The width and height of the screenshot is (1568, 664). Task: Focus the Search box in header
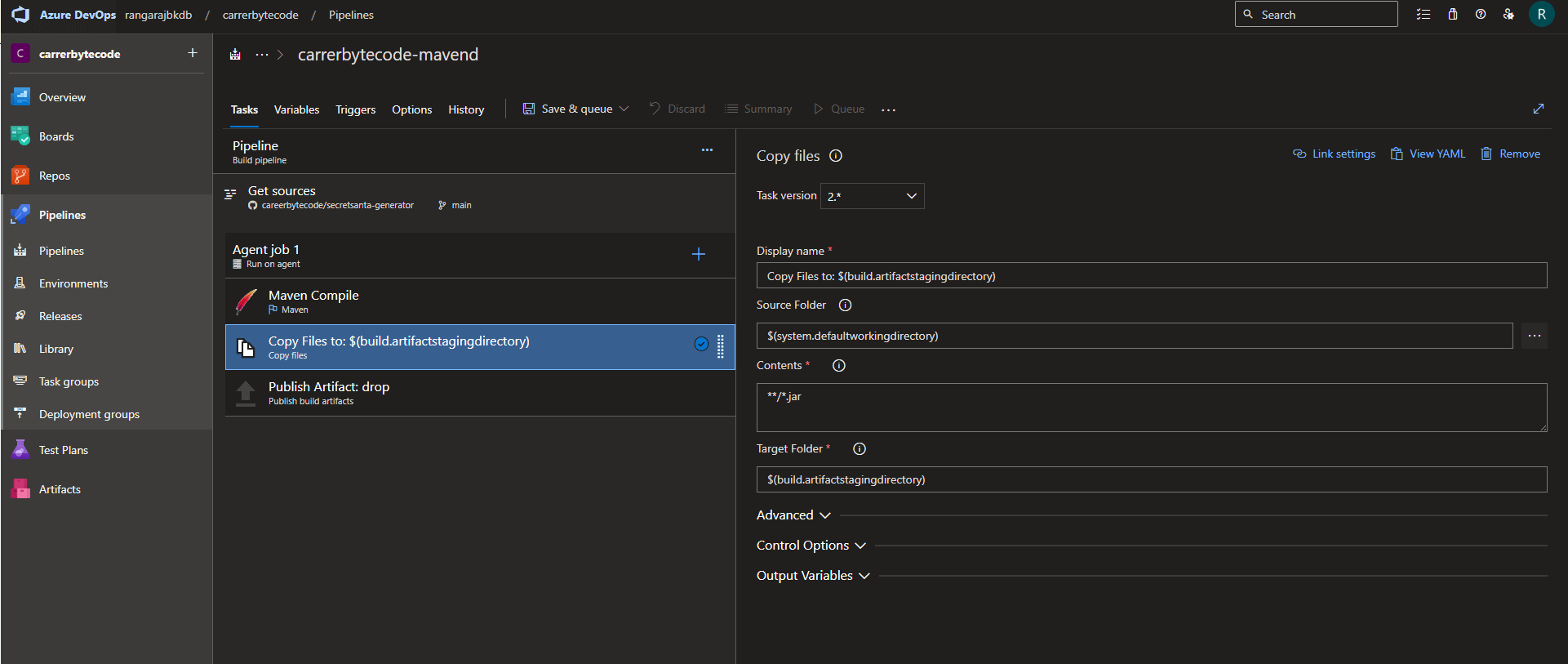(x=1316, y=15)
